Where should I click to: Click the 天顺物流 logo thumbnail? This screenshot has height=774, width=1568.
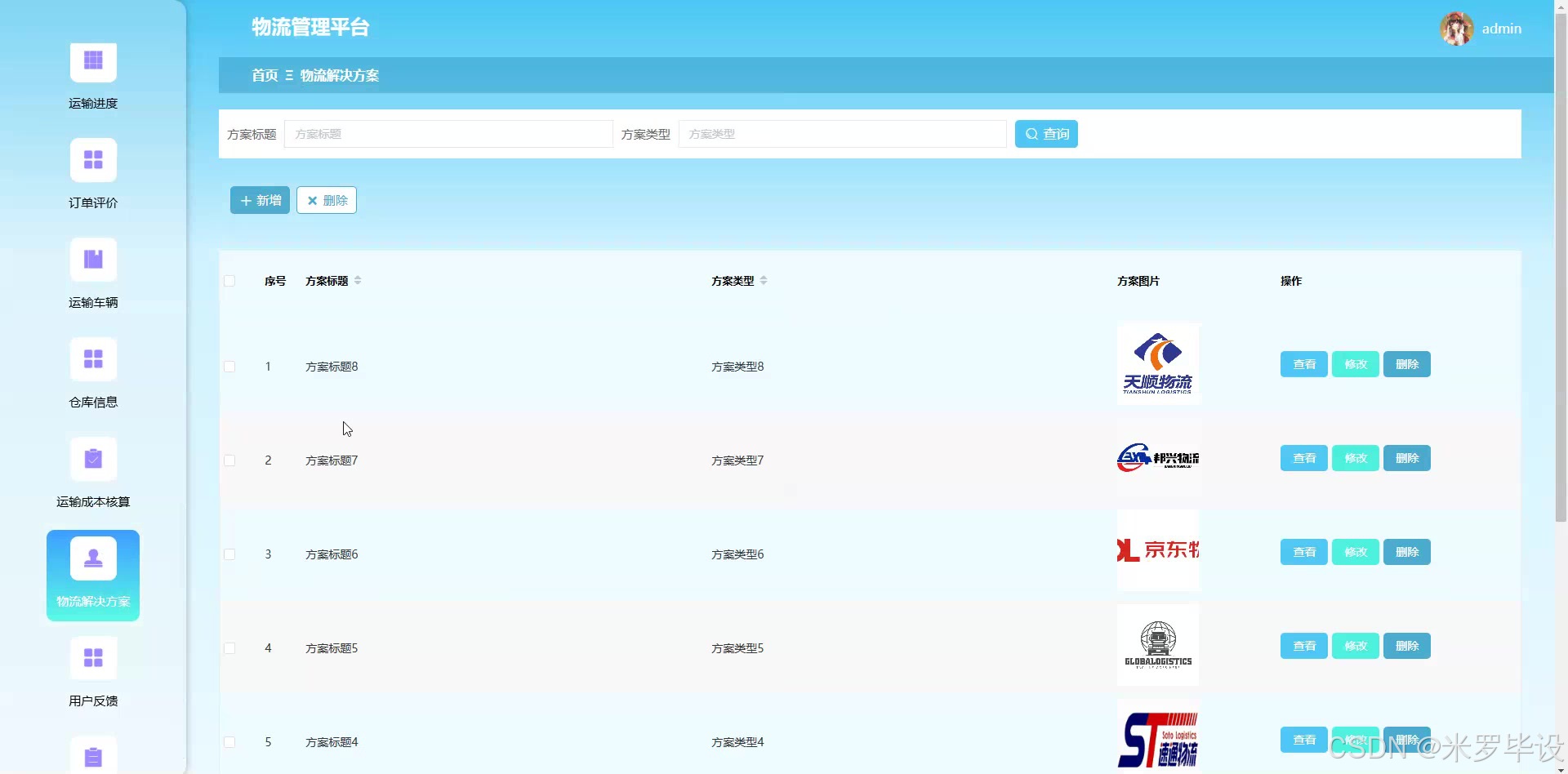click(1158, 364)
